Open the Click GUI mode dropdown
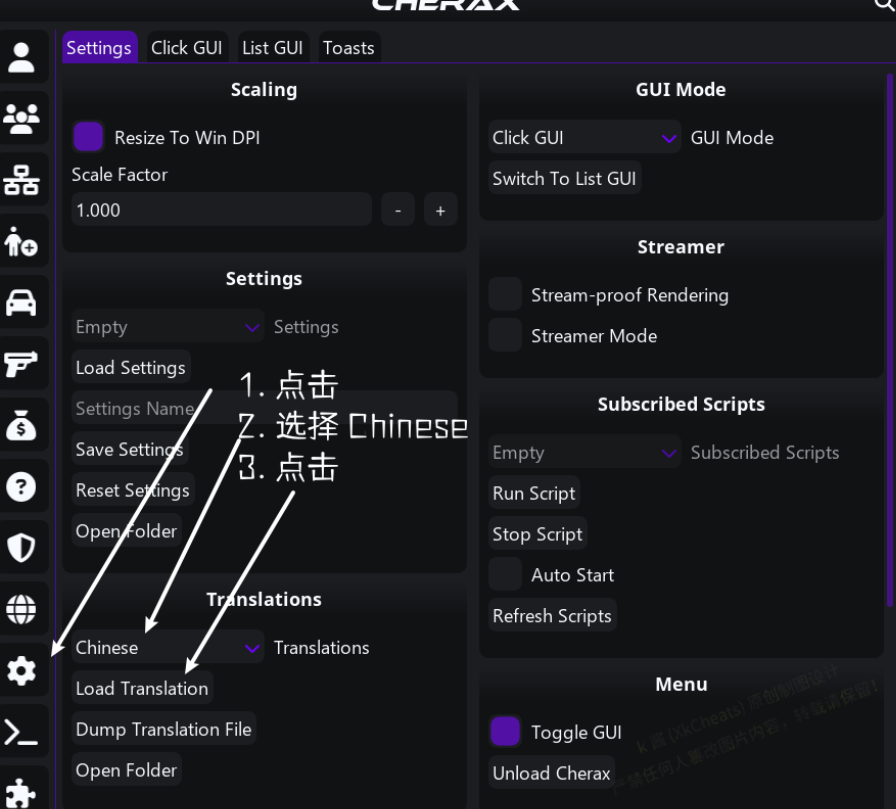The height and width of the screenshot is (809, 896). 584,137
